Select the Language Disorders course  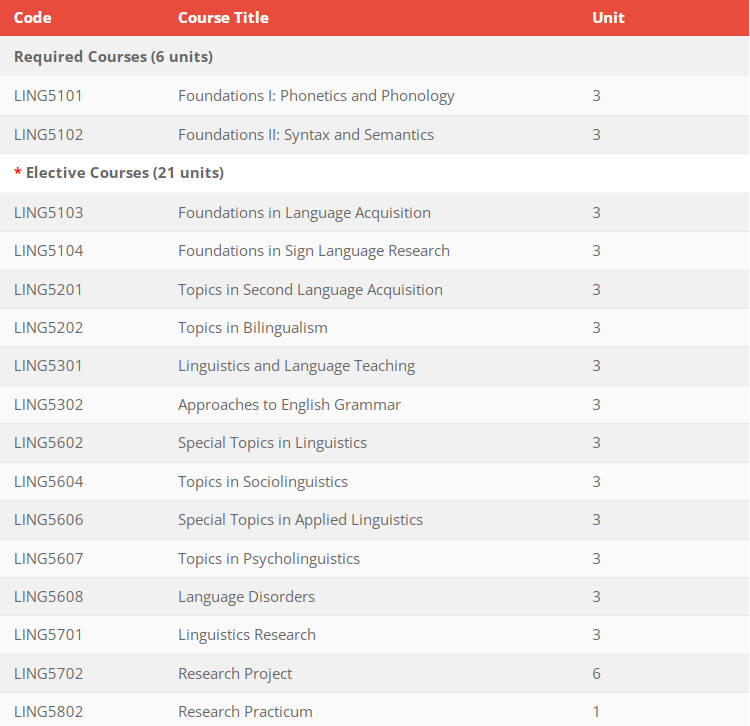coord(246,597)
